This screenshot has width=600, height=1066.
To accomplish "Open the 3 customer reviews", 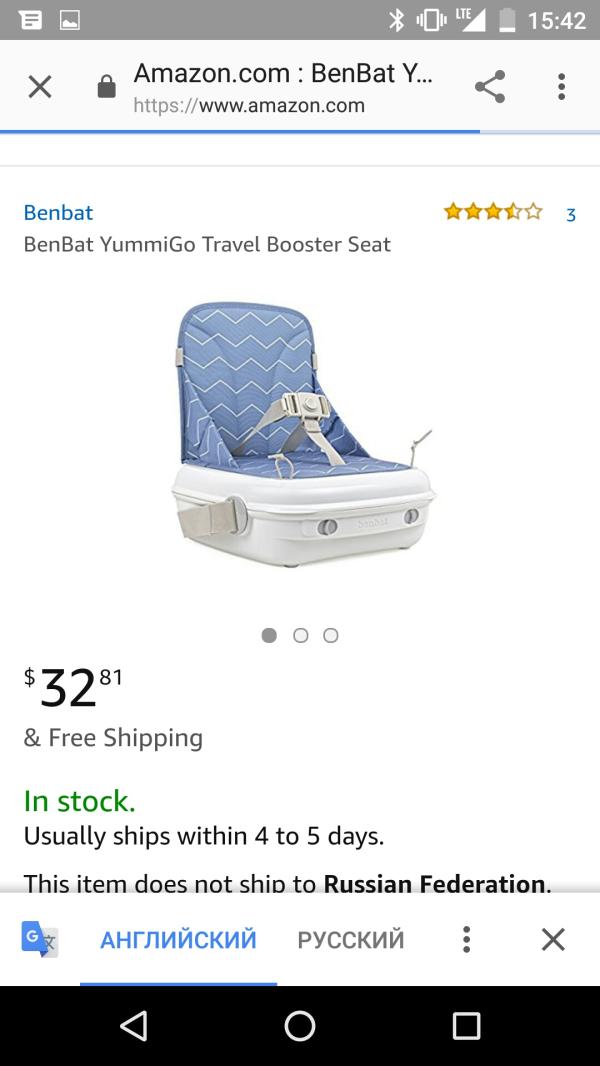I will (x=571, y=214).
